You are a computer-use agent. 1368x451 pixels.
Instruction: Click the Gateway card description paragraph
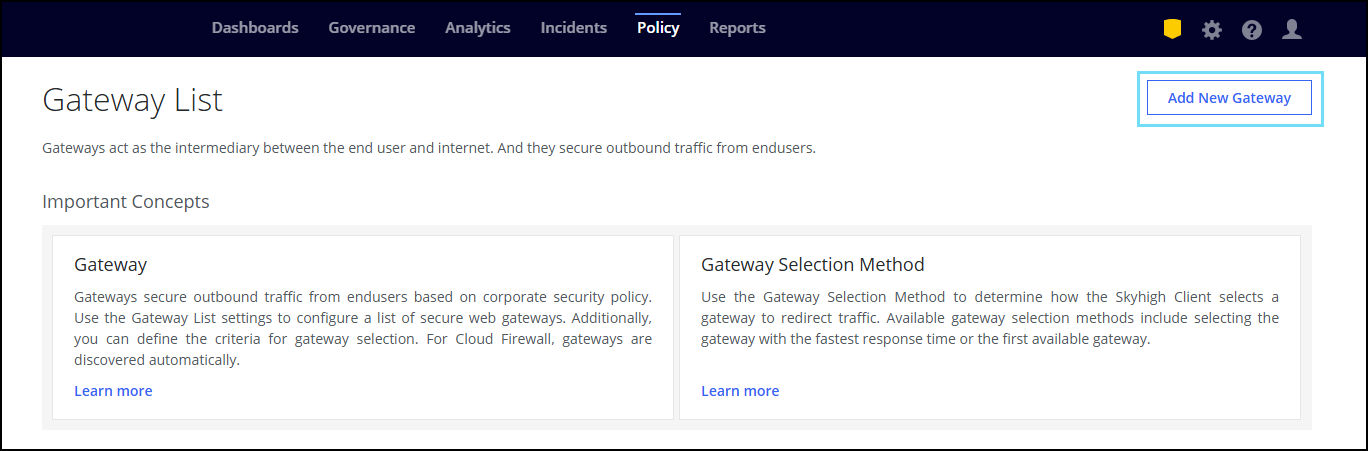tap(363, 329)
